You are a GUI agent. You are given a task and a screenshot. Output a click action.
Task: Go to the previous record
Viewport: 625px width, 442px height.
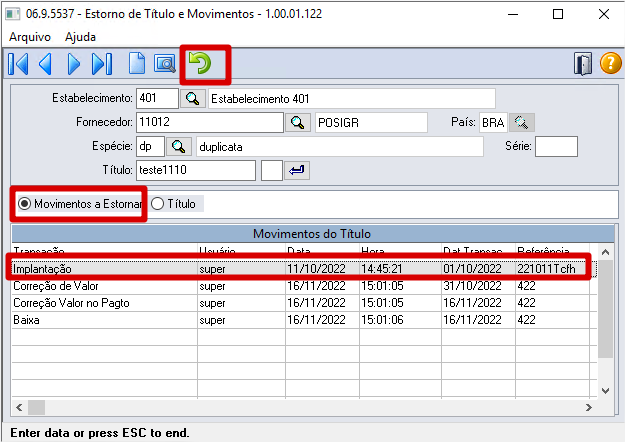45,64
